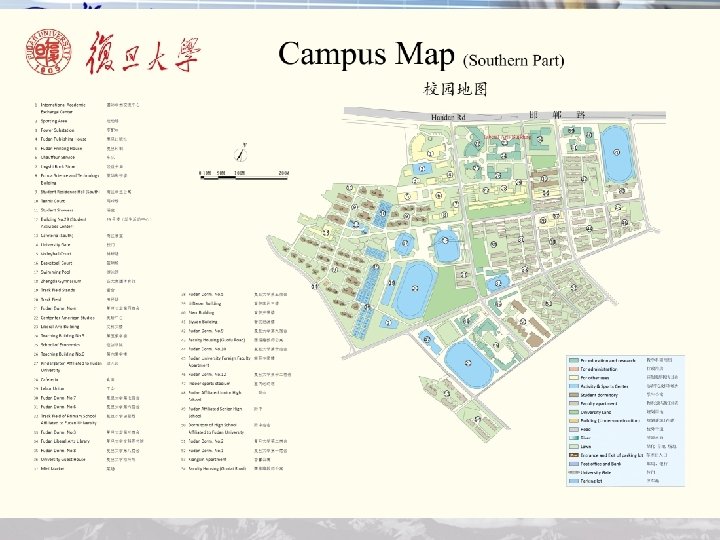720x540 pixels.
Task: Select index entry 'Mini Market'
Action: (52, 469)
